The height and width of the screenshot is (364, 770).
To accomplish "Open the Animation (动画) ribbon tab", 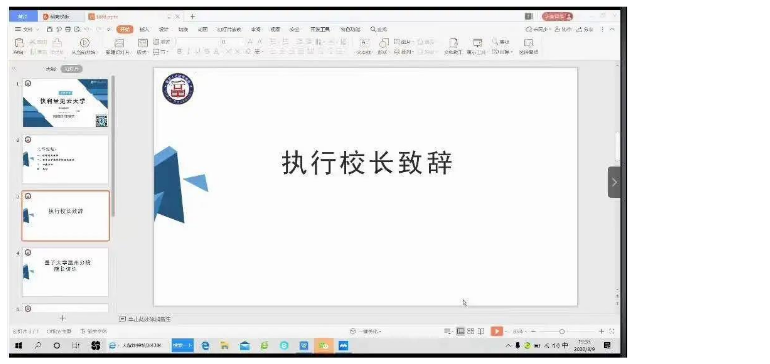I will [203, 29].
